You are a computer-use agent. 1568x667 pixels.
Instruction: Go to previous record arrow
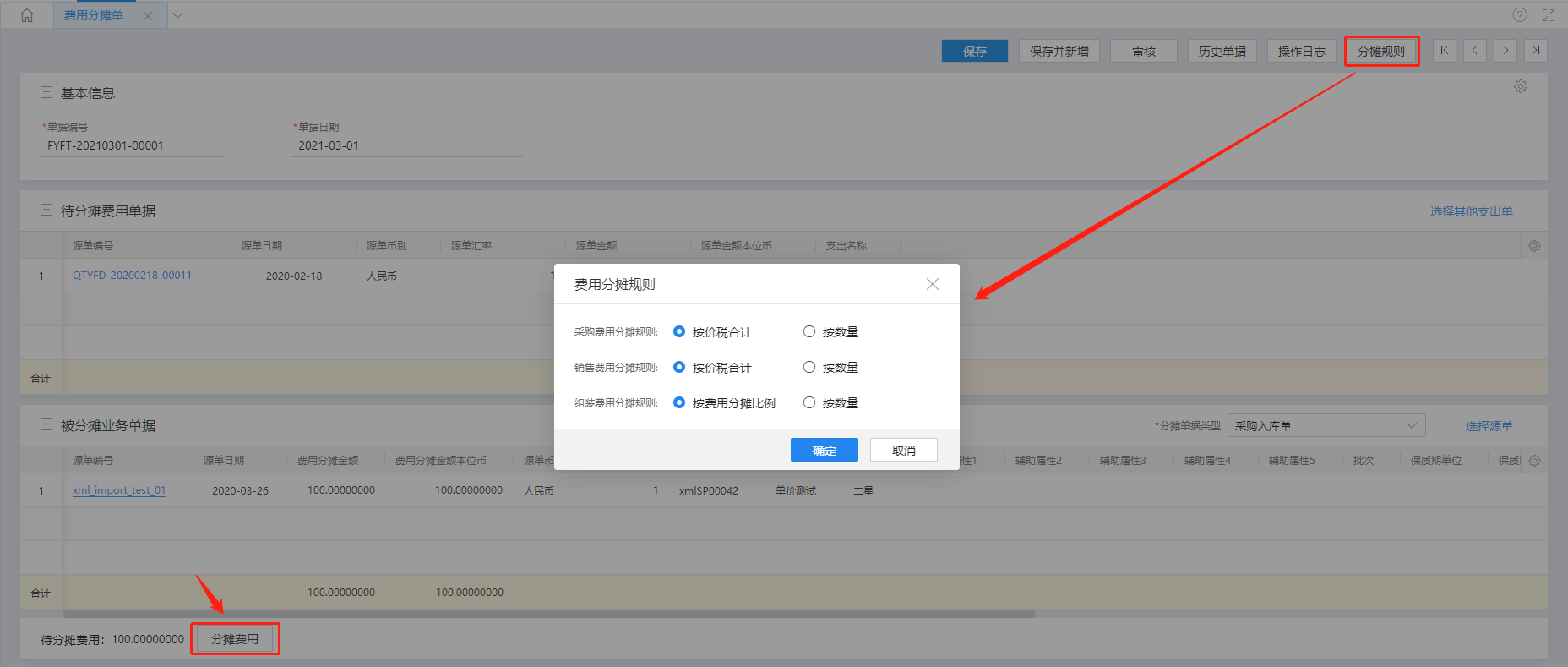[1475, 51]
